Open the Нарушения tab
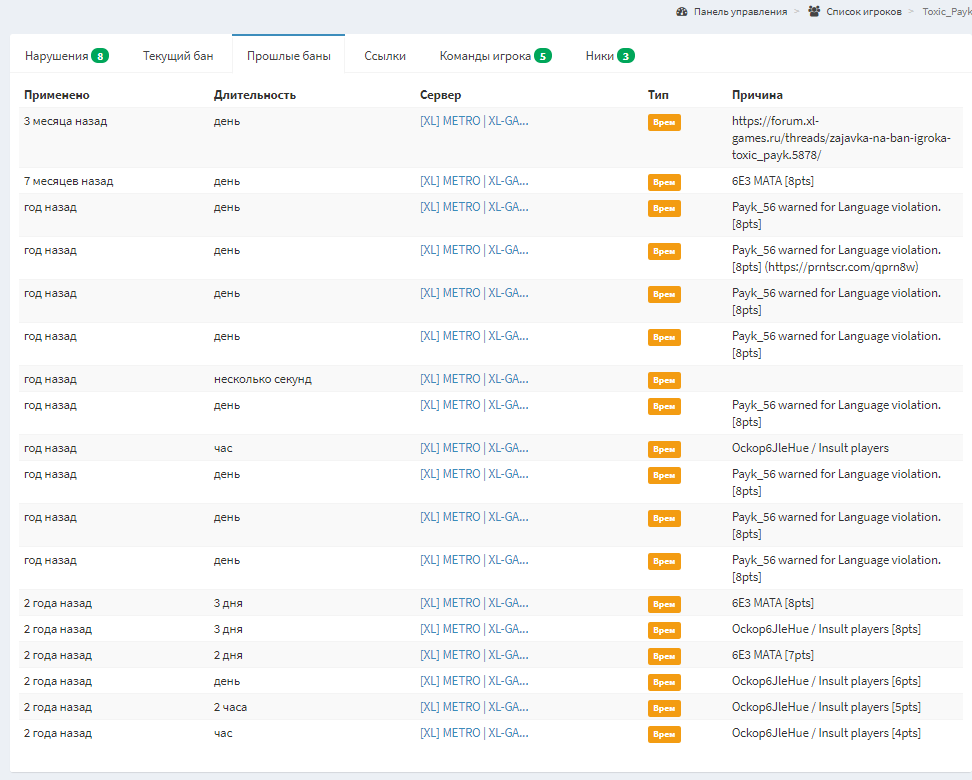This screenshot has height=780, width=972. click(57, 56)
